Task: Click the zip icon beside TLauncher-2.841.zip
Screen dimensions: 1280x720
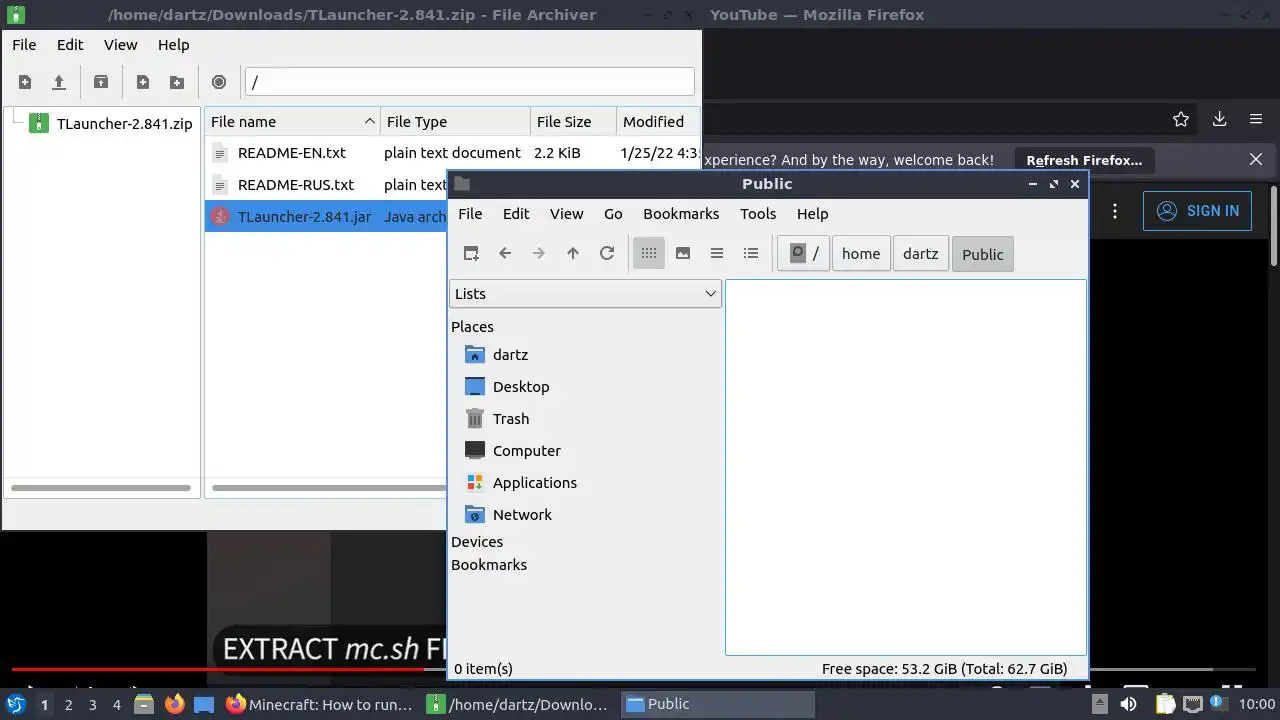Action: [39, 124]
